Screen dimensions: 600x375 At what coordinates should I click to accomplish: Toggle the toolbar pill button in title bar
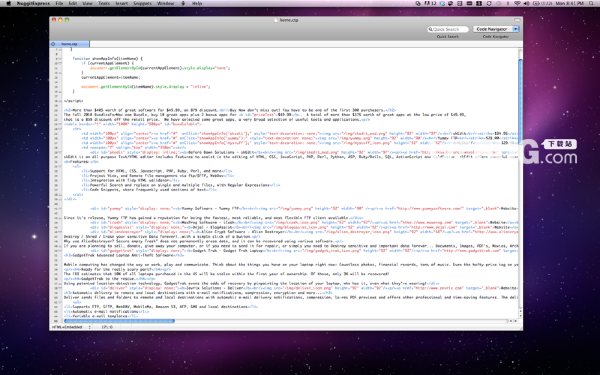[x=517, y=20]
